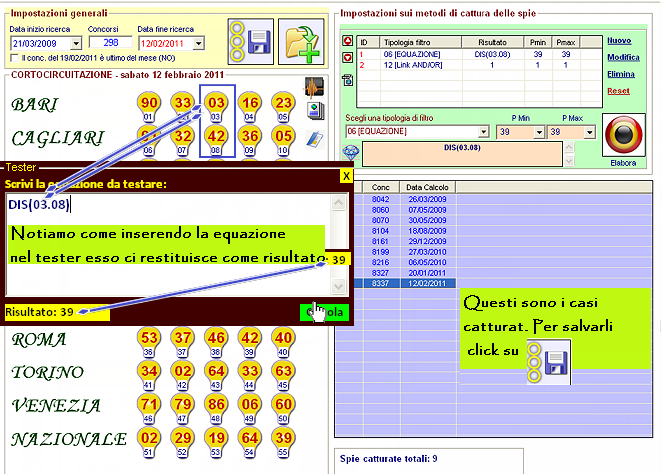This screenshot has height=474, width=661.
Task: Click the stacked pages icon under the waveform
Action: [316, 112]
